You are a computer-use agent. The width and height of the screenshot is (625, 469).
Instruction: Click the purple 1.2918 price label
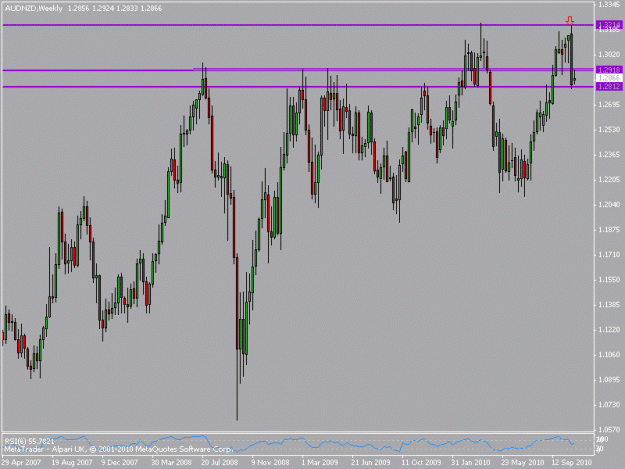pos(609,70)
